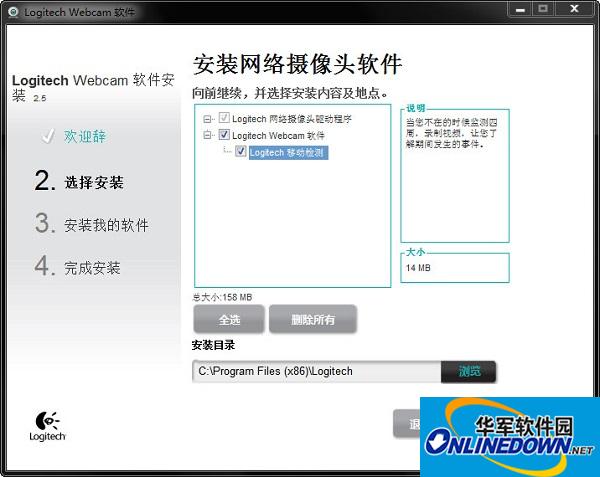This screenshot has height=477, width=600.
Task: Collapse the Logitech 网络摄像头驱动程序 tree node
Action: click(207, 119)
